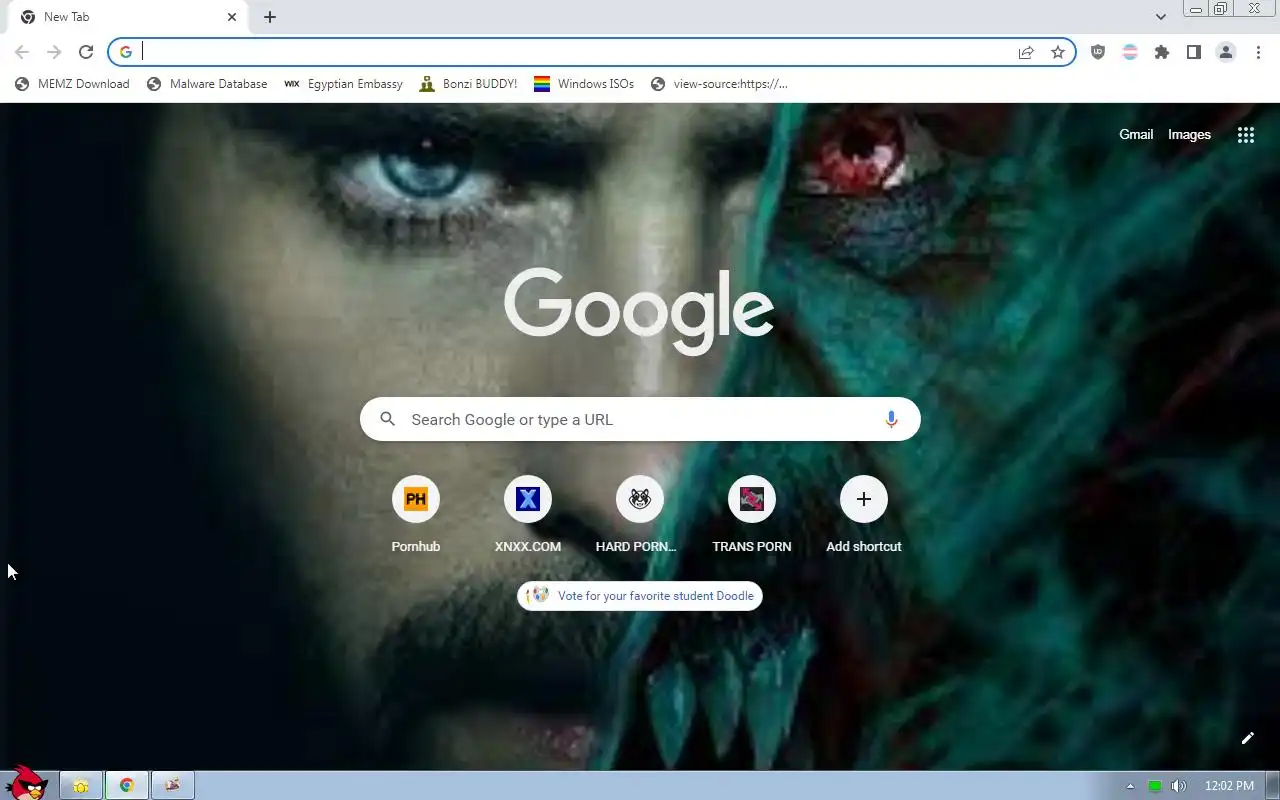Click the 12:02 PM taskbar clock
The height and width of the screenshot is (800, 1280).
pos(1230,786)
